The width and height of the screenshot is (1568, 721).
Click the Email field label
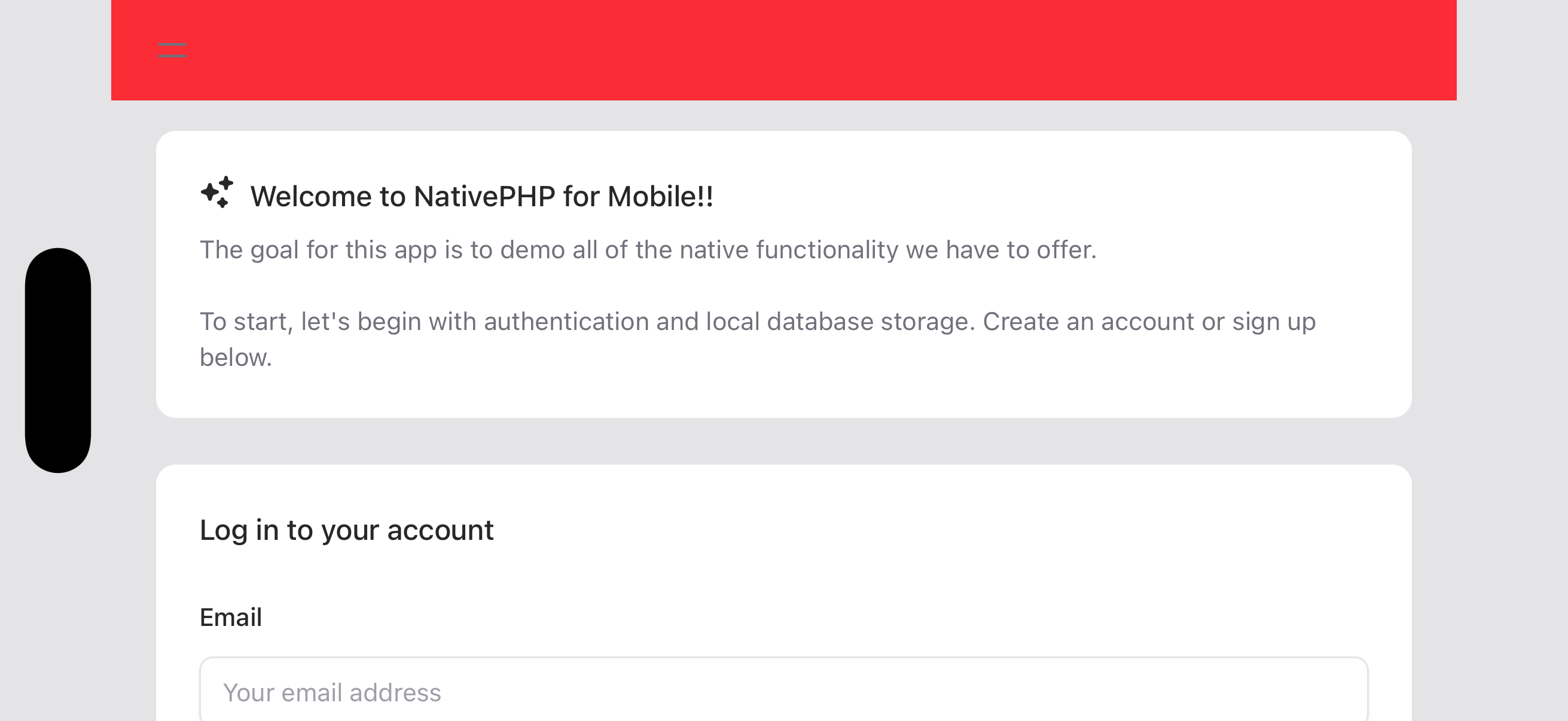[x=231, y=617]
